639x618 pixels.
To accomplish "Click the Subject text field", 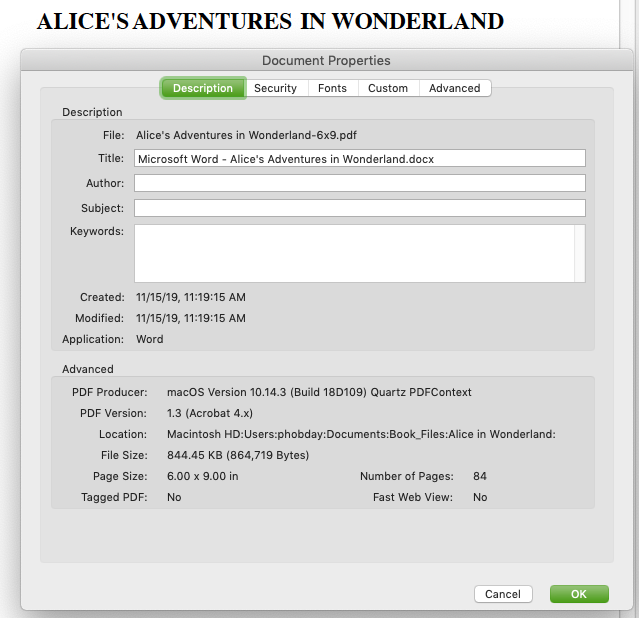I will 360,208.
